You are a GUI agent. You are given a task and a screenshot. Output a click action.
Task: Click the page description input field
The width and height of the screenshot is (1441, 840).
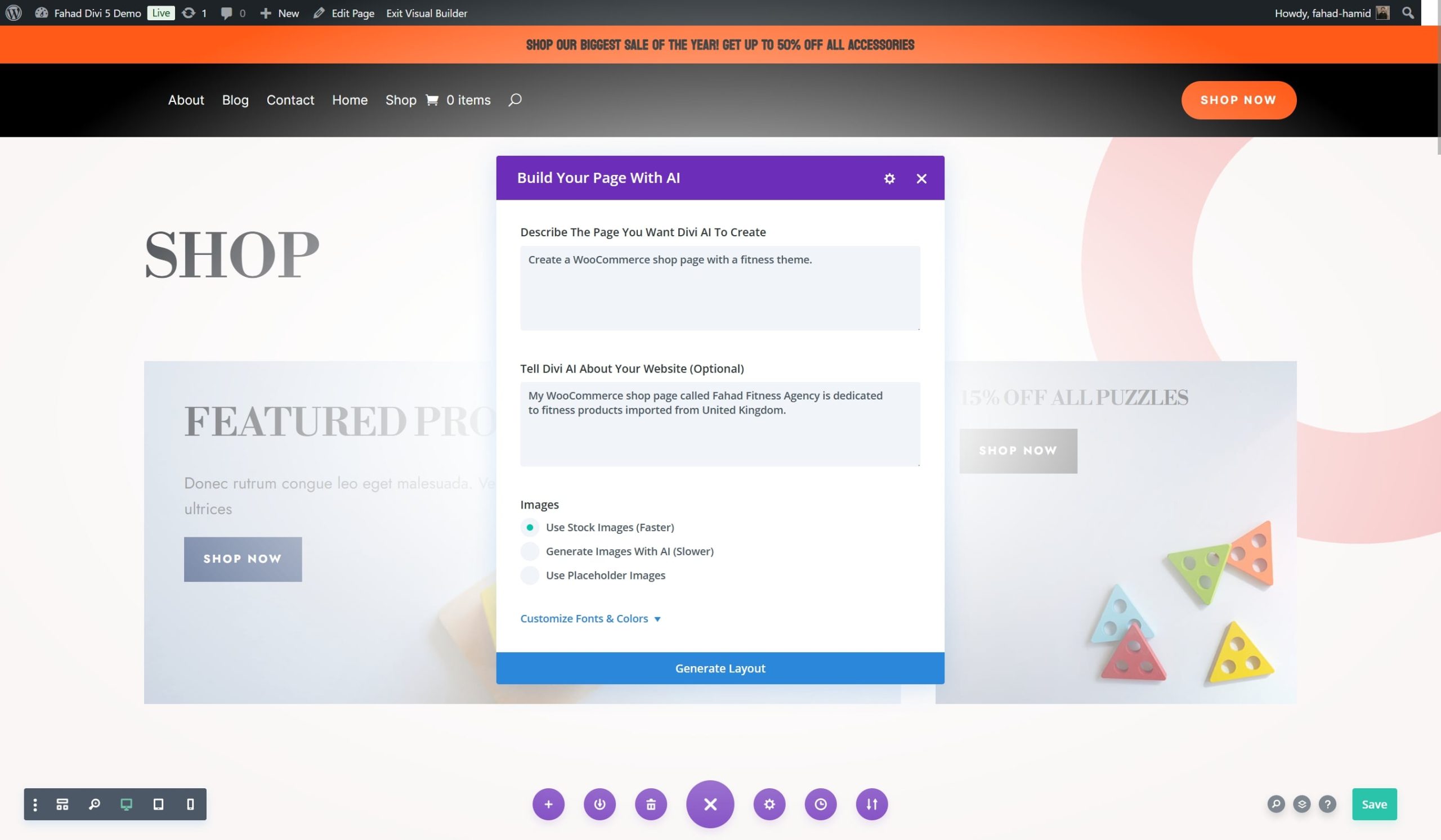click(720, 287)
